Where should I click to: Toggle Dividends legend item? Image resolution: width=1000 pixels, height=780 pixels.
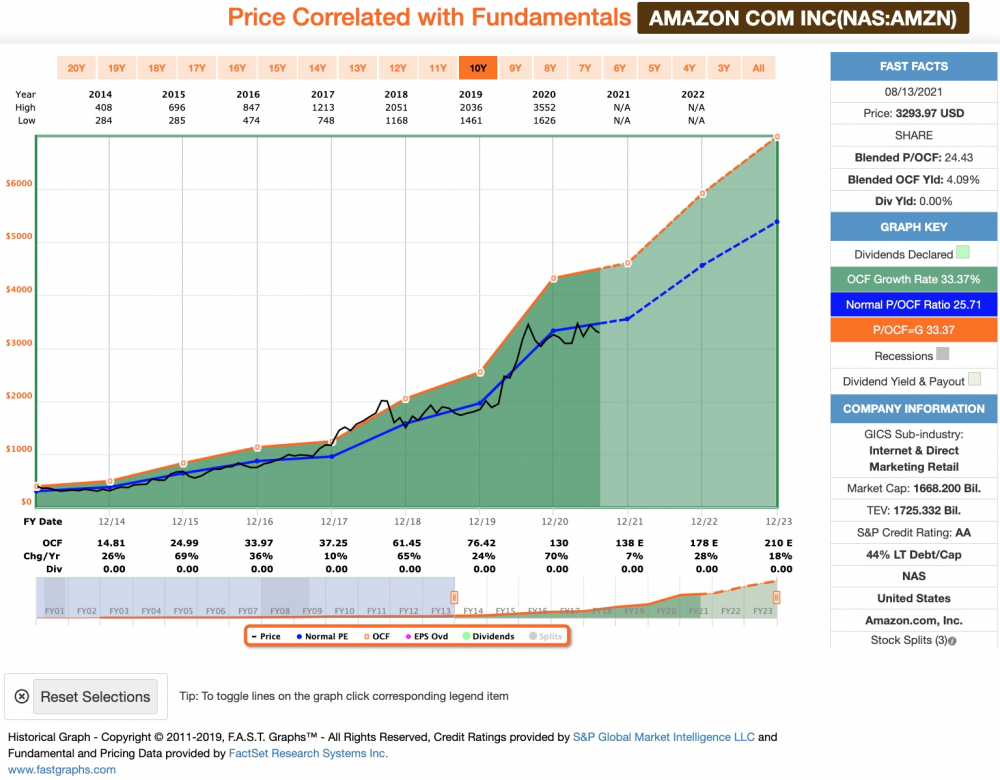coord(489,637)
